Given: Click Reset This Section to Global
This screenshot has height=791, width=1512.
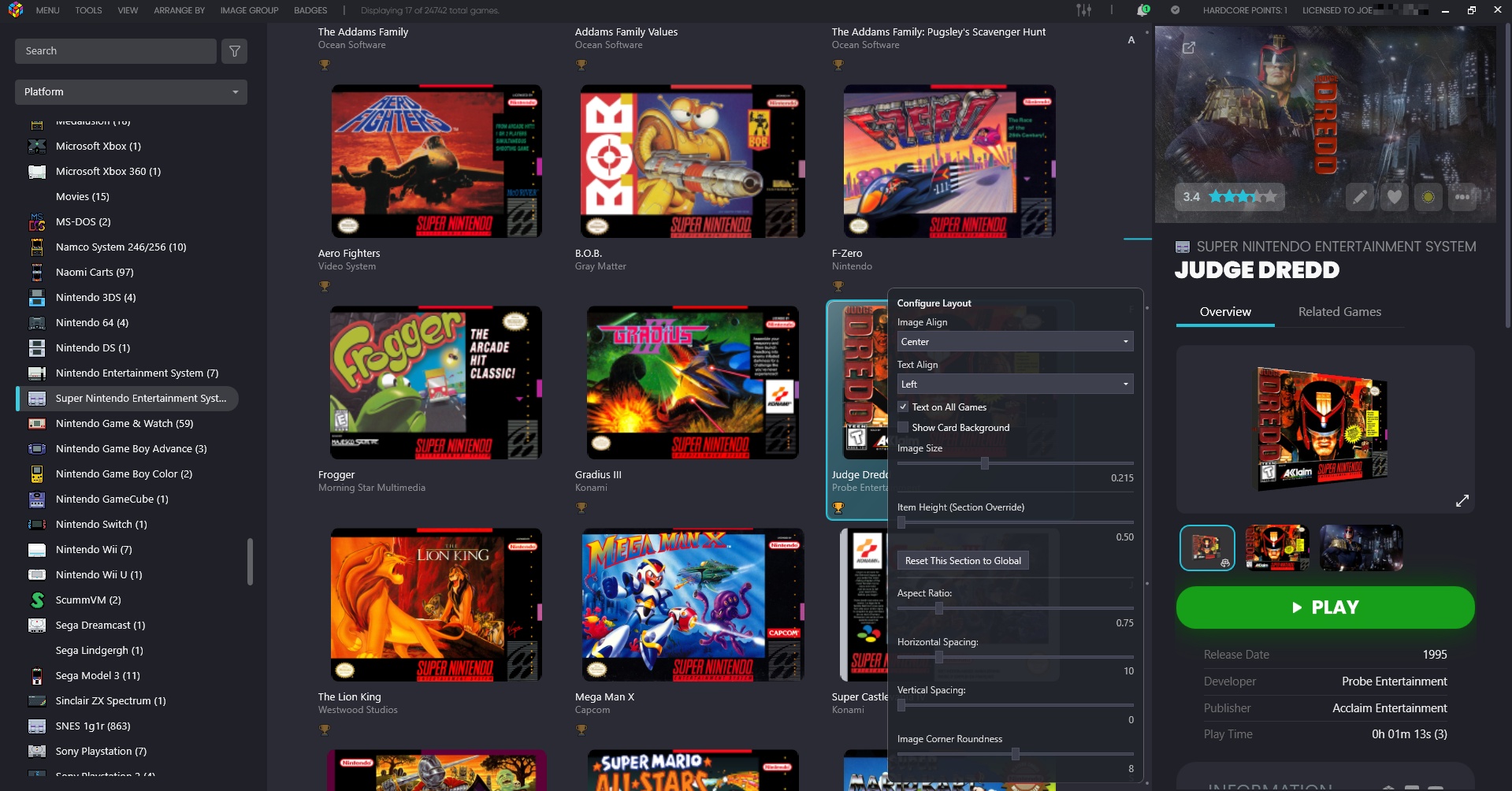Looking at the screenshot, I should (x=963, y=561).
